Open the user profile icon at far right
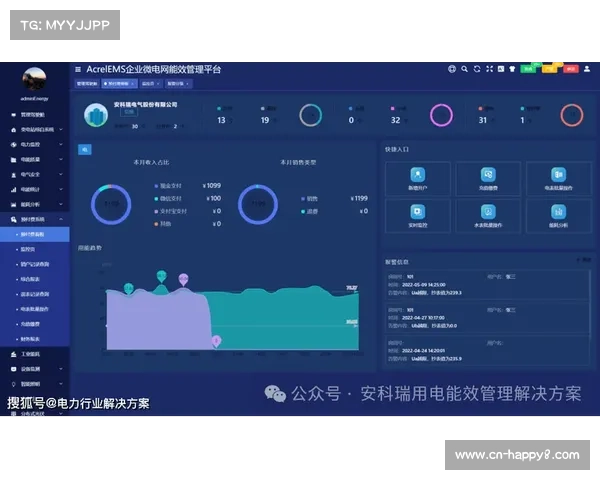This screenshot has width=600, height=480. (587, 69)
